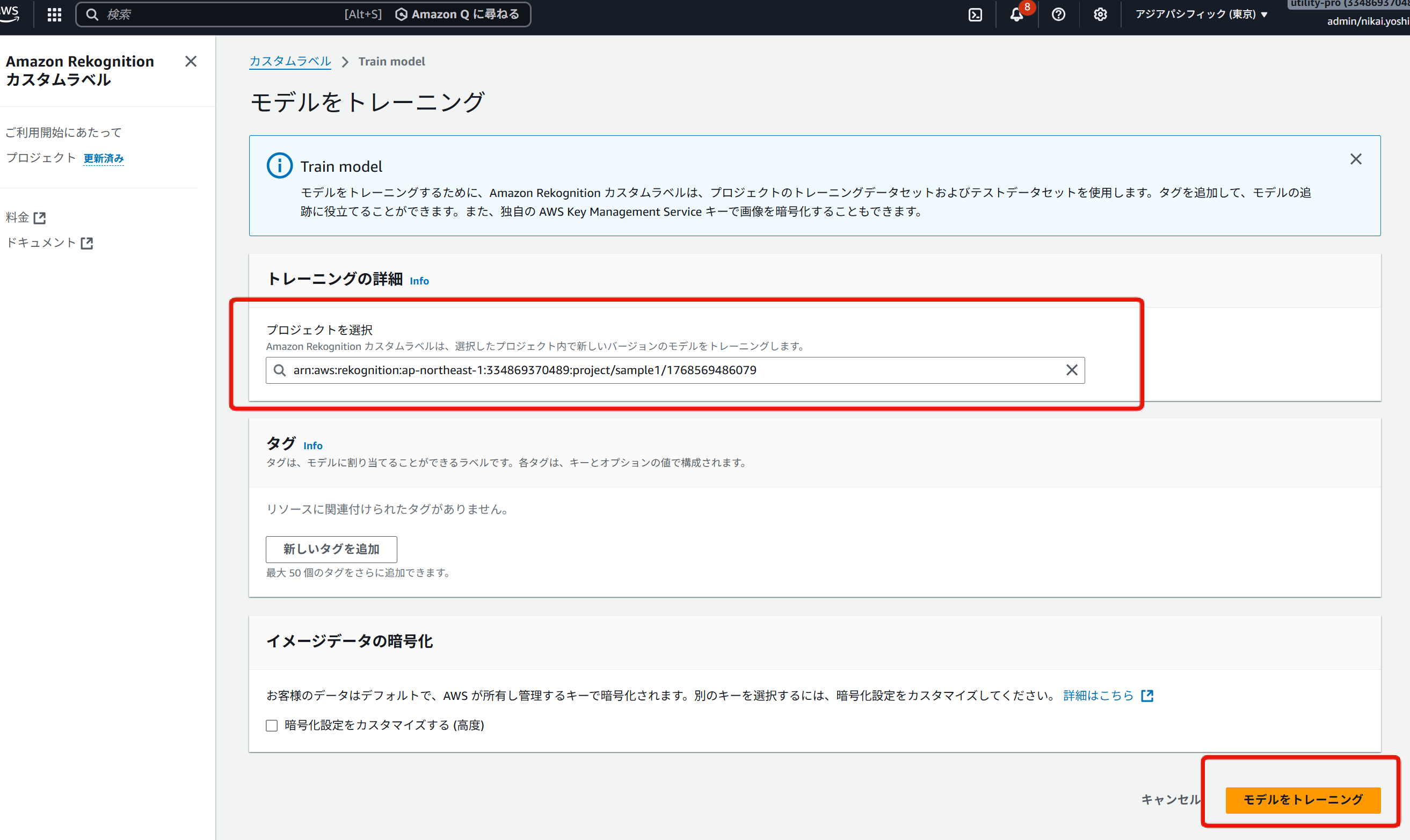Dismiss the Train model info banner
Screen dimensions: 1410x840
(x=1356, y=159)
